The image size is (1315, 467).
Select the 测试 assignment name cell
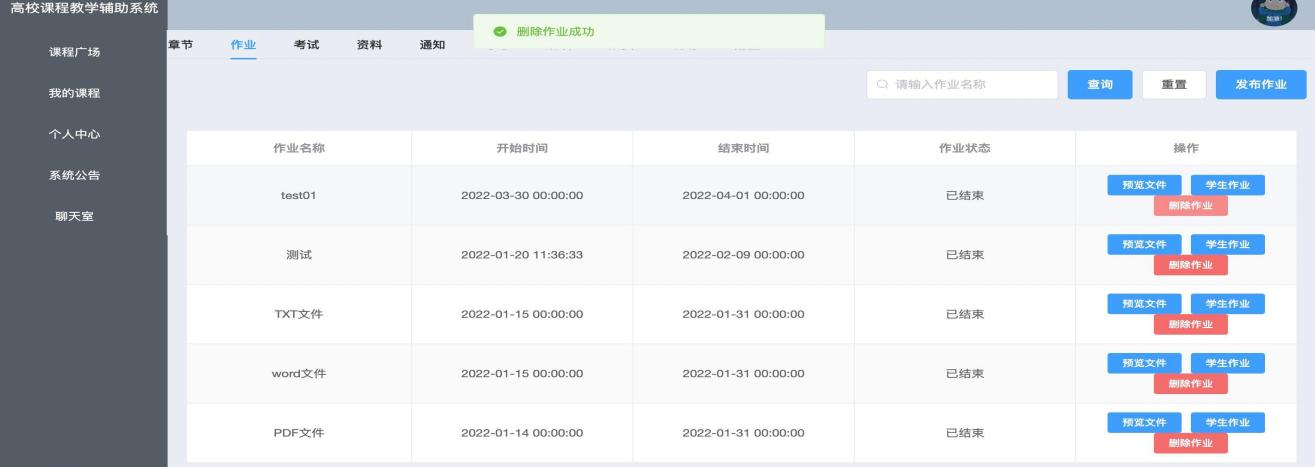(x=299, y=255)
